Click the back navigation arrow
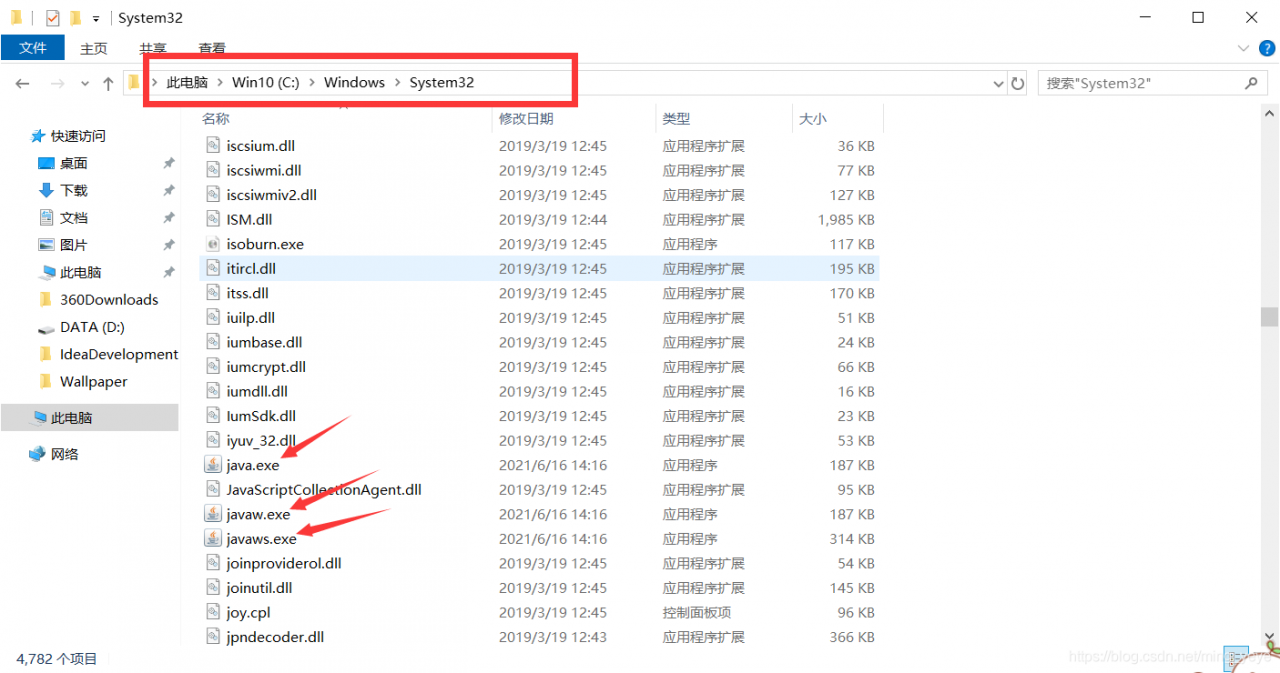 23,84
